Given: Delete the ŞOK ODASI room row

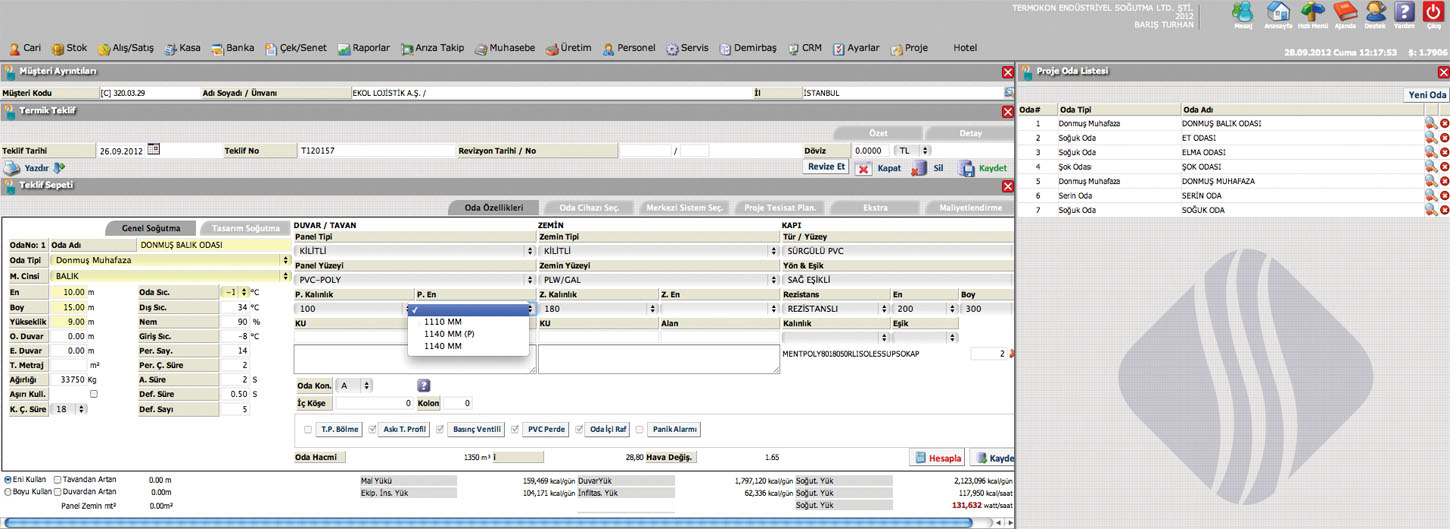Looking at the screenshot, I should point(1444,167).
